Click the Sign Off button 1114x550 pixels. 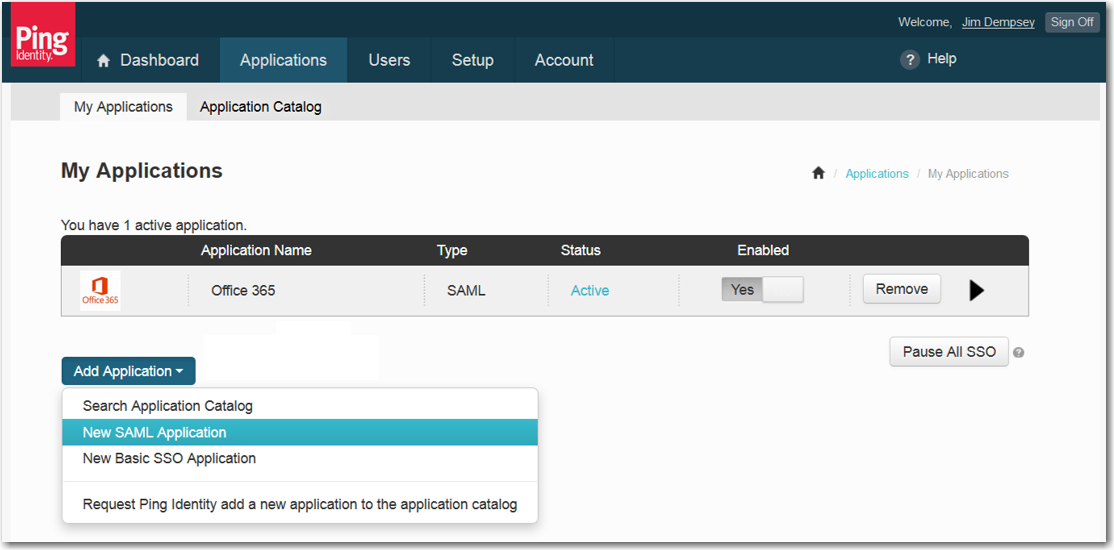click(x=1072, y=22)
